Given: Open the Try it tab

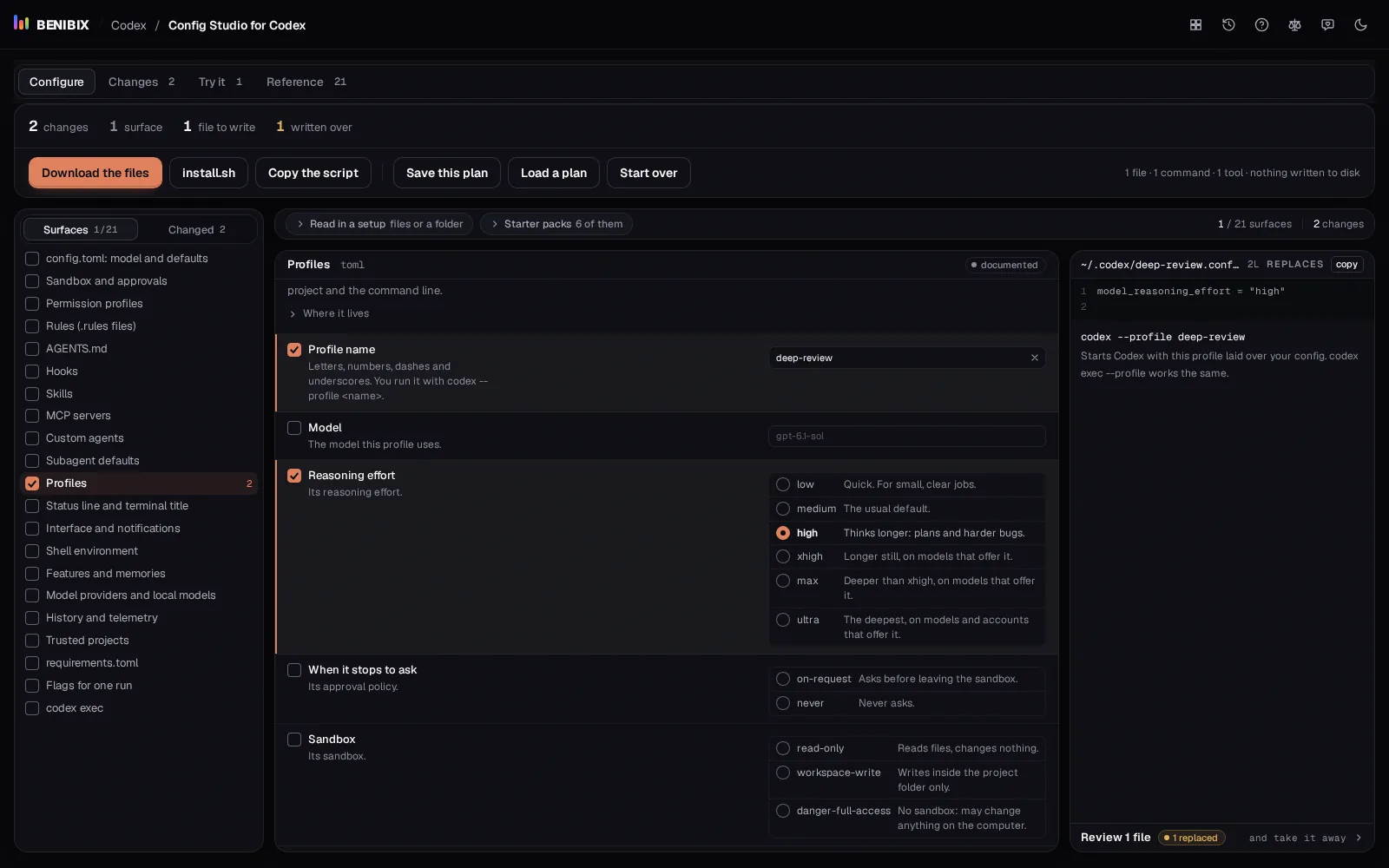Looking at the screenshot, I should pyautogui.click(x=221, y=82).
